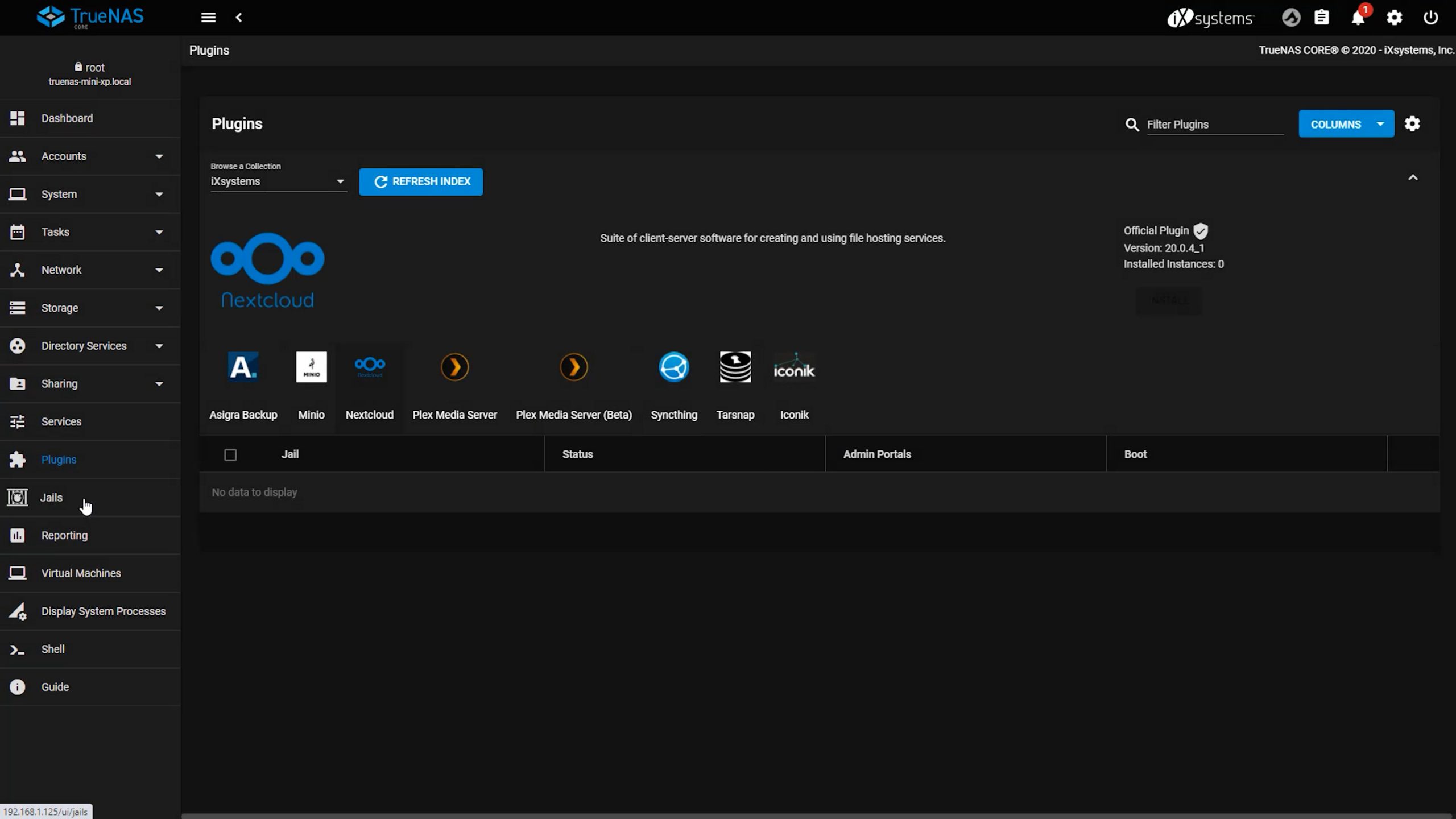
Task: Click the iXsystems logo link
Action: [x=1209, y=18]
